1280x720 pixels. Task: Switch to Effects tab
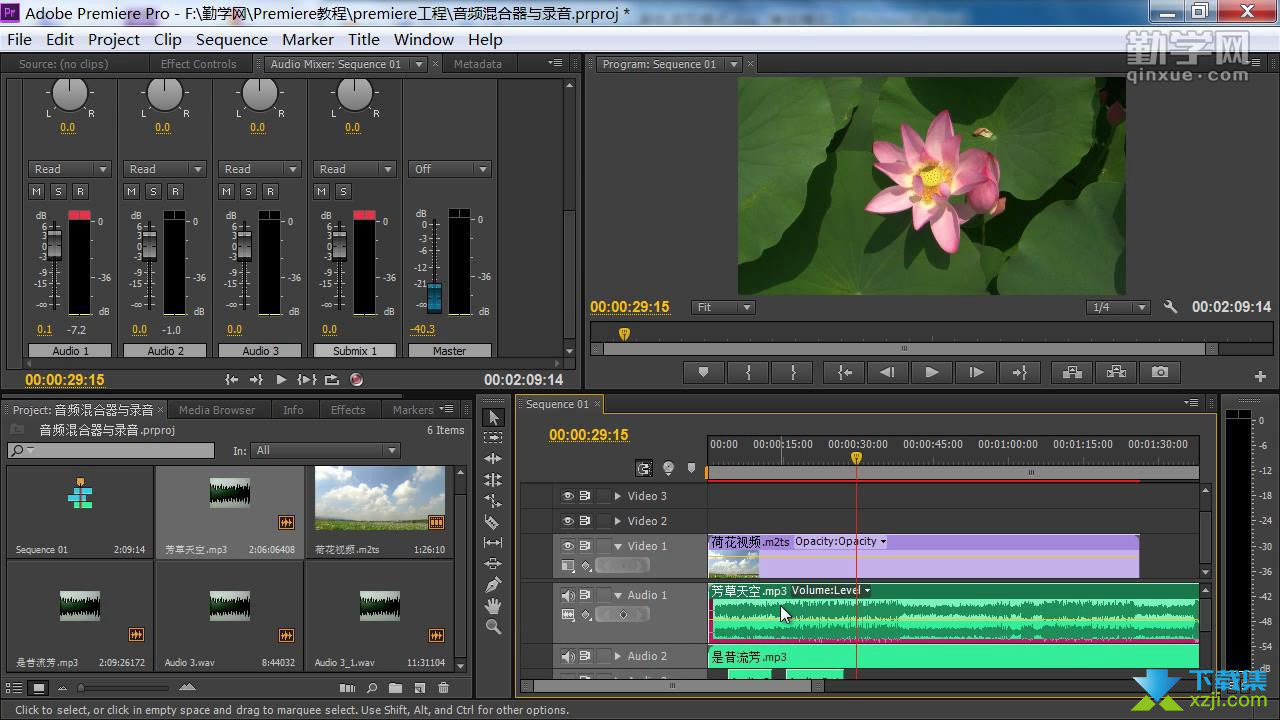click(x=348, y=410)
